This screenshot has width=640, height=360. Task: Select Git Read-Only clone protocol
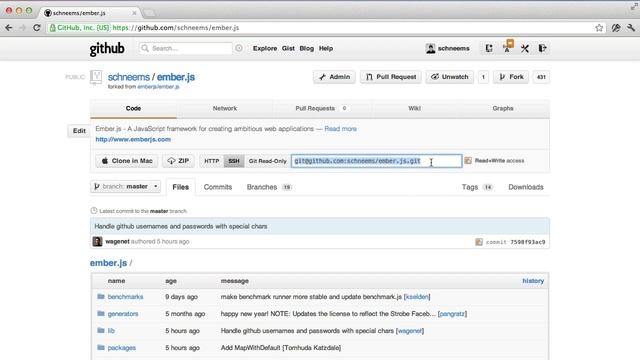pos(267,161)
